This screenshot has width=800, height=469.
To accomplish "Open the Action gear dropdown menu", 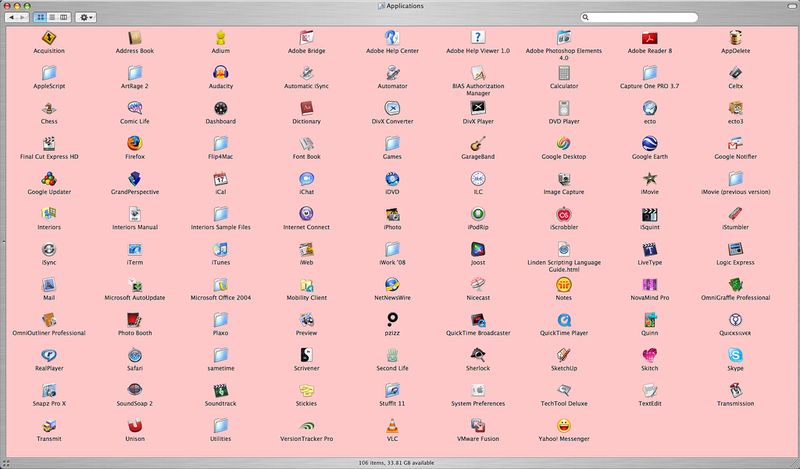I will [x=86, y=17].
